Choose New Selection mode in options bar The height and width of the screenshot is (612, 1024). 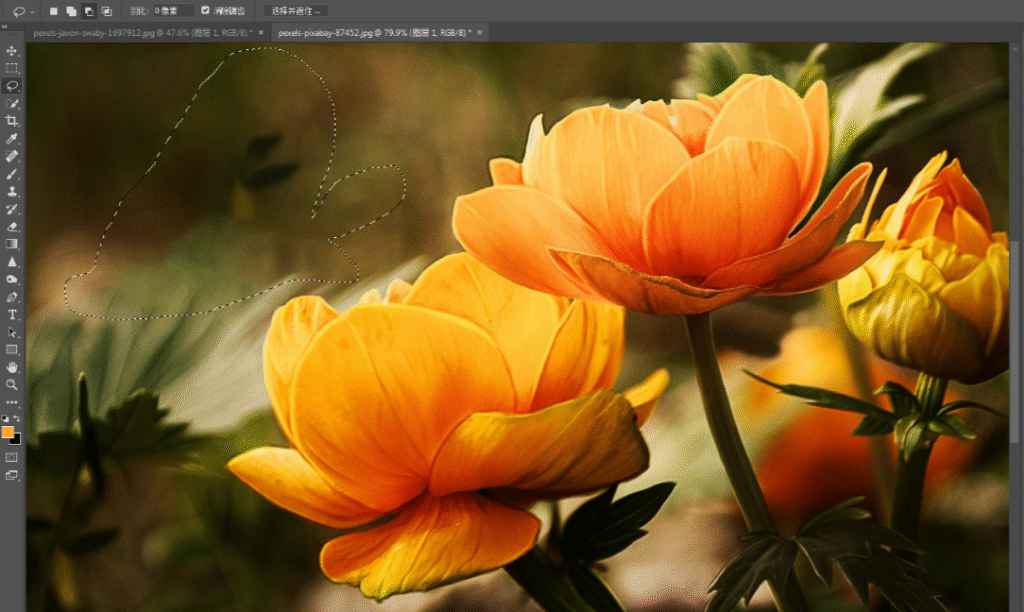pos(54,11)
